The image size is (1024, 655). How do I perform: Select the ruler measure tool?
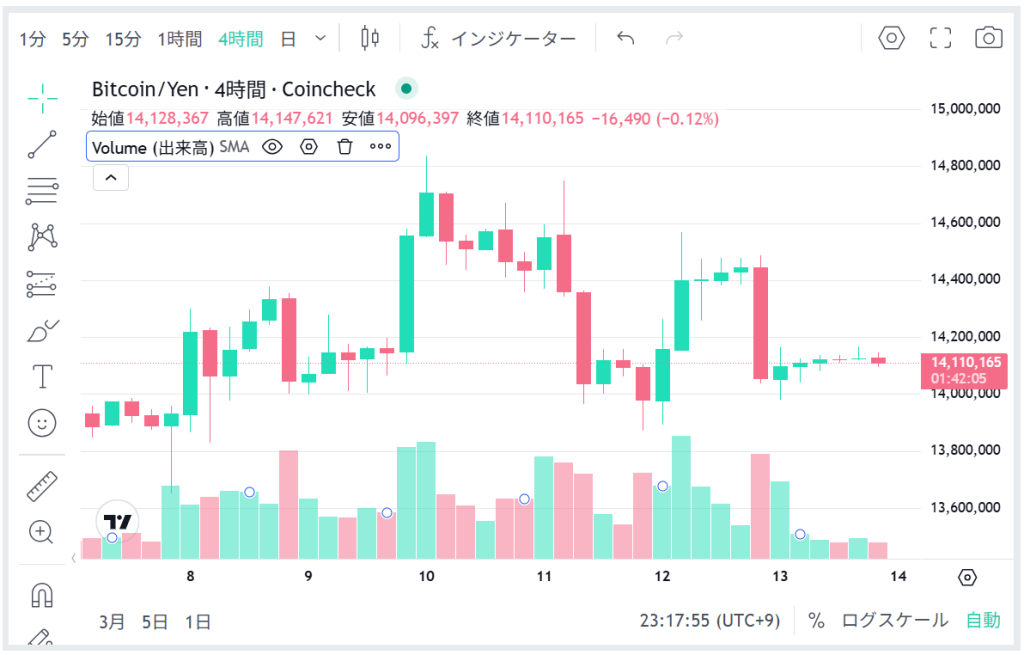[42, 486]
